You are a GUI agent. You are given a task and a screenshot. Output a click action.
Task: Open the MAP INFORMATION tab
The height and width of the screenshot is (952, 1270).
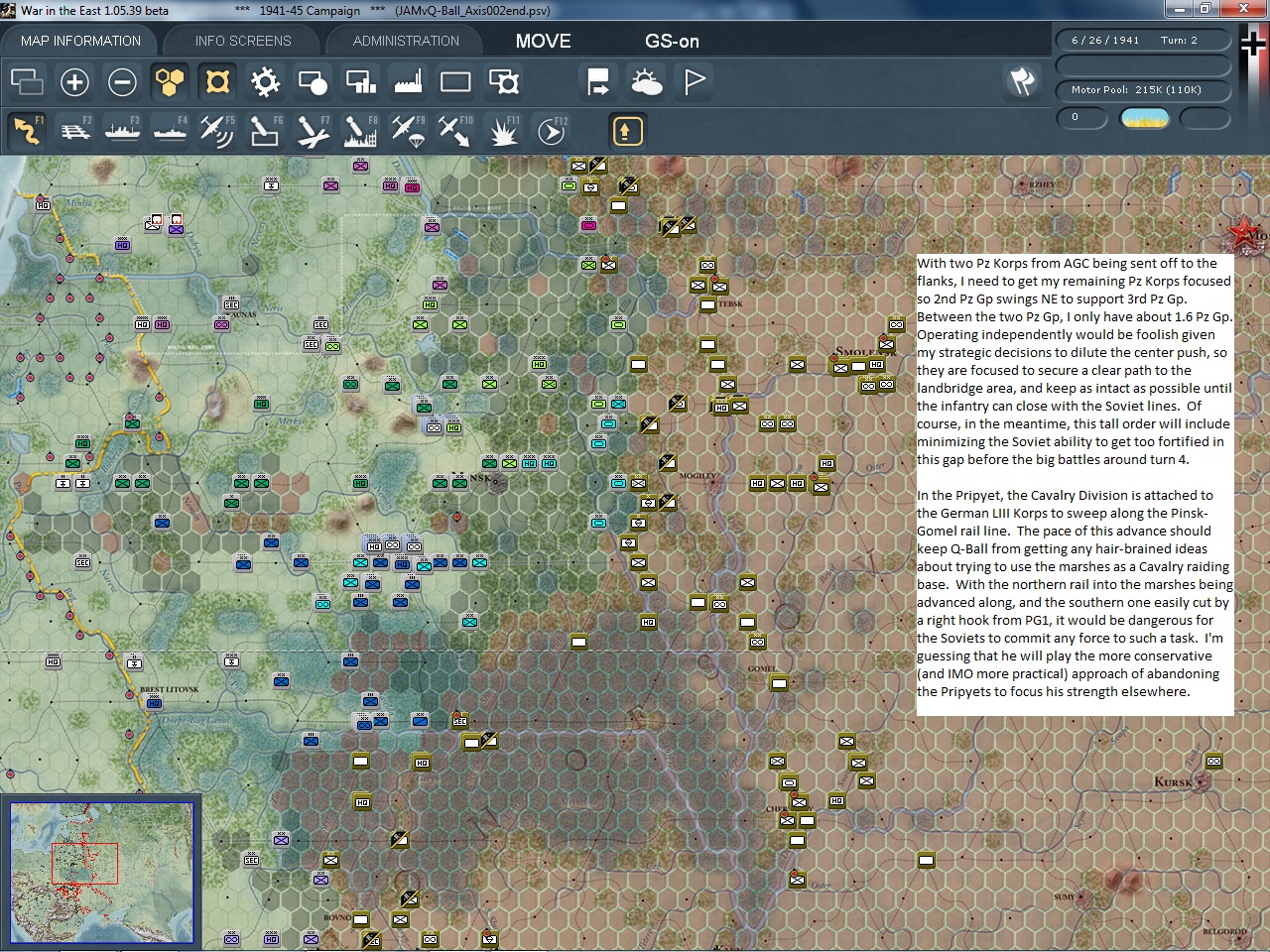pyautogui.click(x=80, y=41)
